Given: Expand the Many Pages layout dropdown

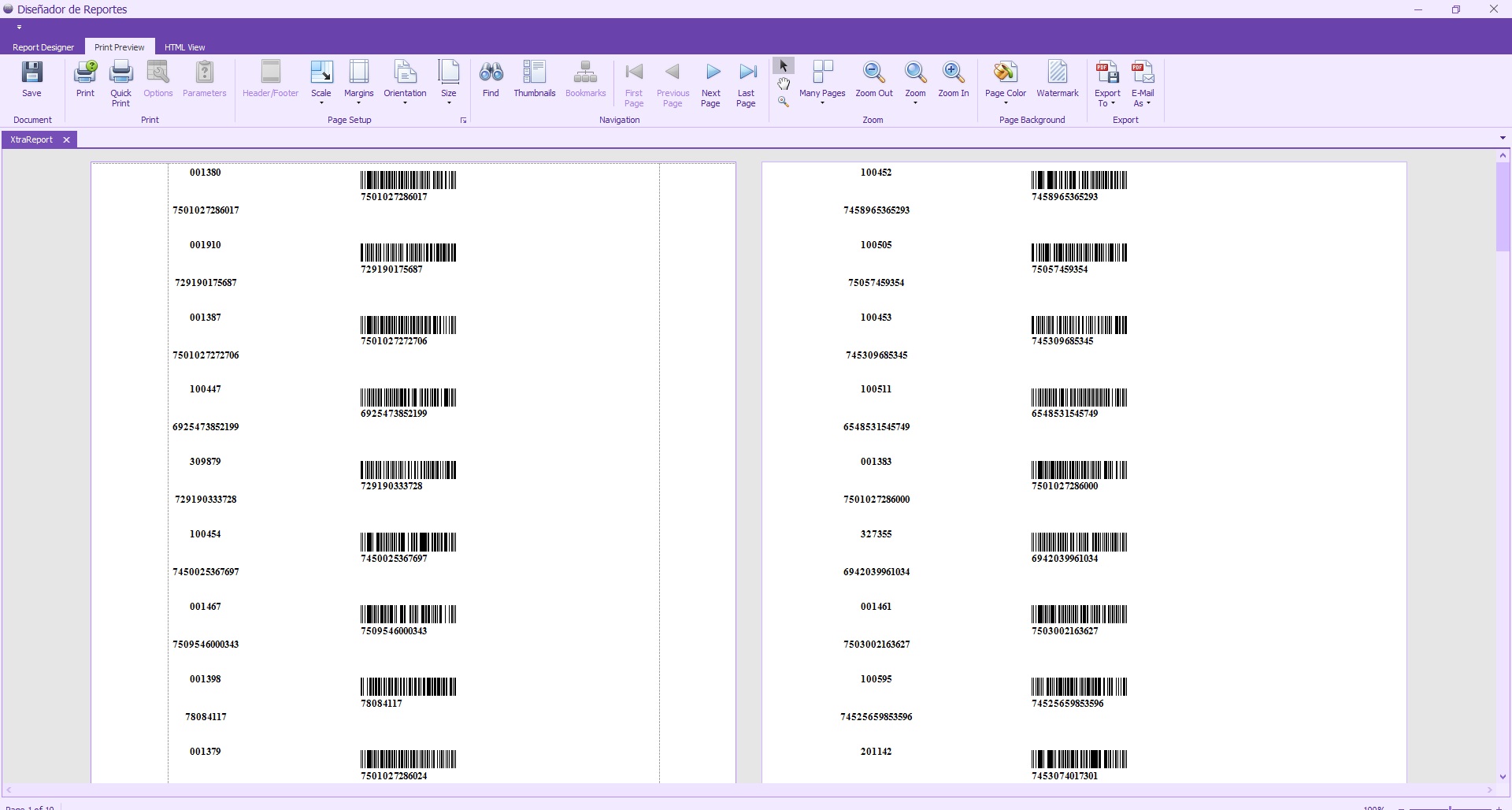Looking at the screenshot, I should pyautogui.click(x=822, y=103).
